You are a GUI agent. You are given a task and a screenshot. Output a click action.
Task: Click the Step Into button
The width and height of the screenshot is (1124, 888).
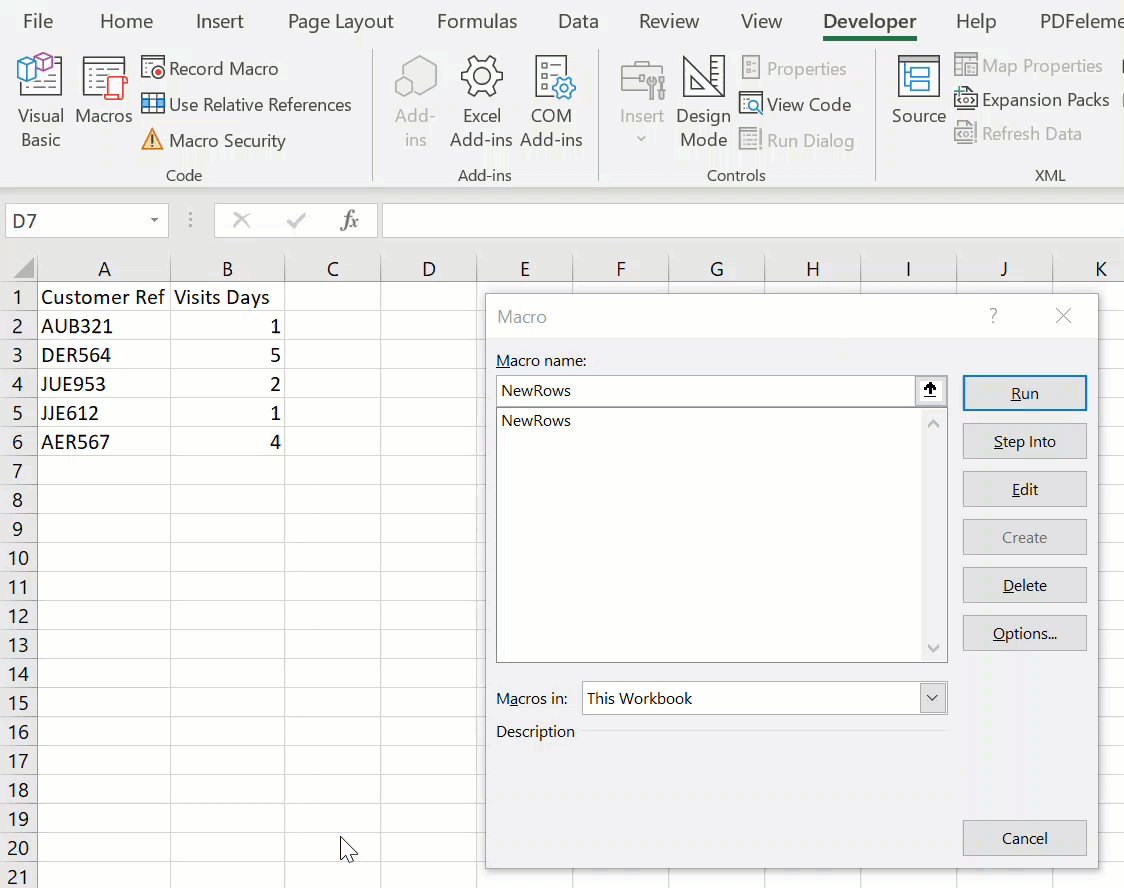point(1024,441)
